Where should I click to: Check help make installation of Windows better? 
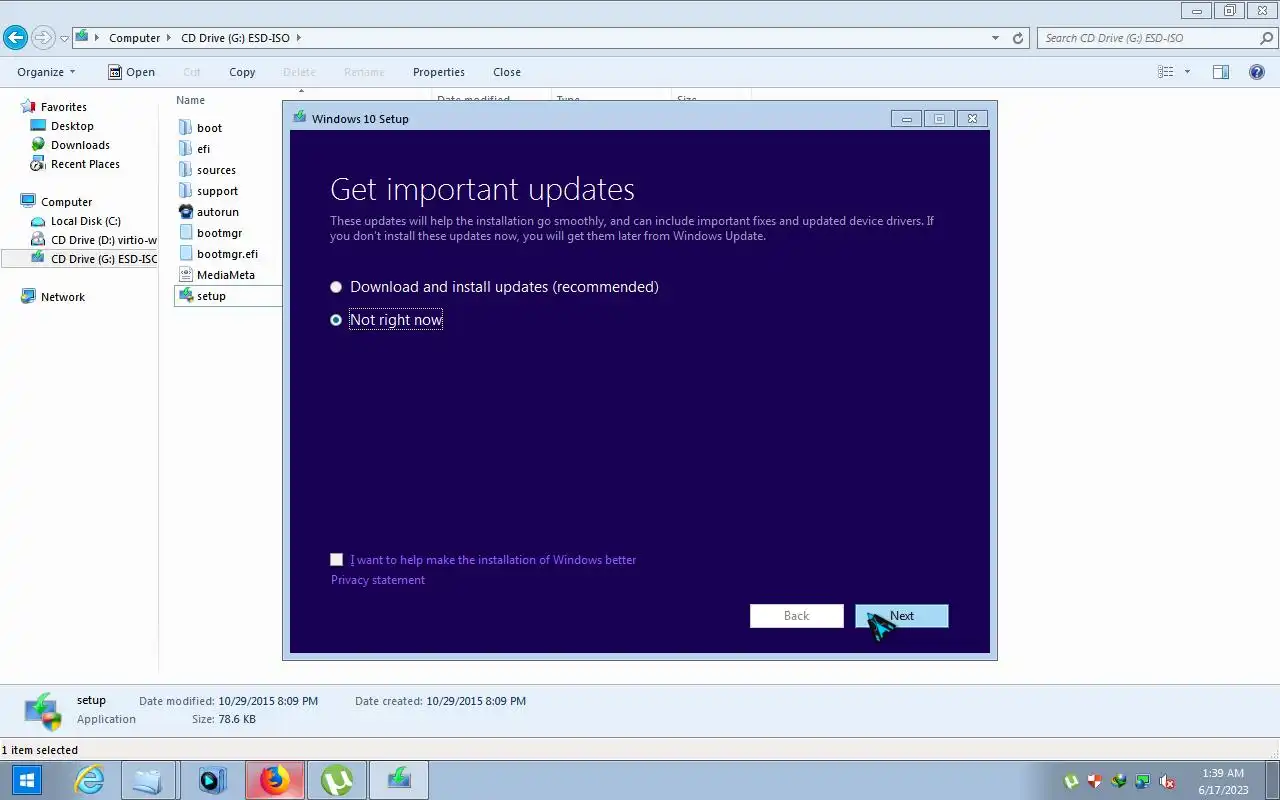pyautogui.click(x=336, y=560)
